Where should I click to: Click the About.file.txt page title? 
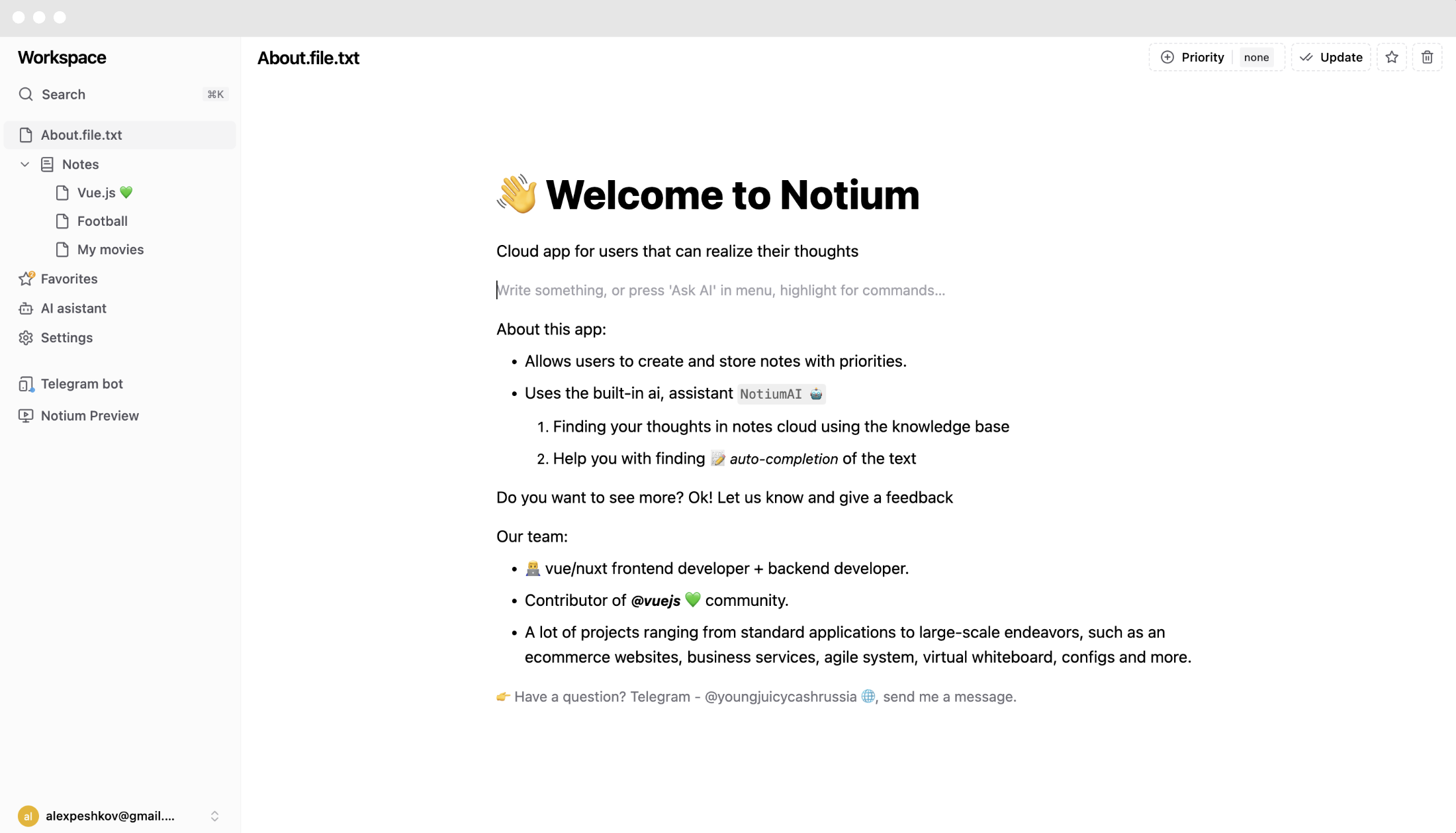point(308,58)
